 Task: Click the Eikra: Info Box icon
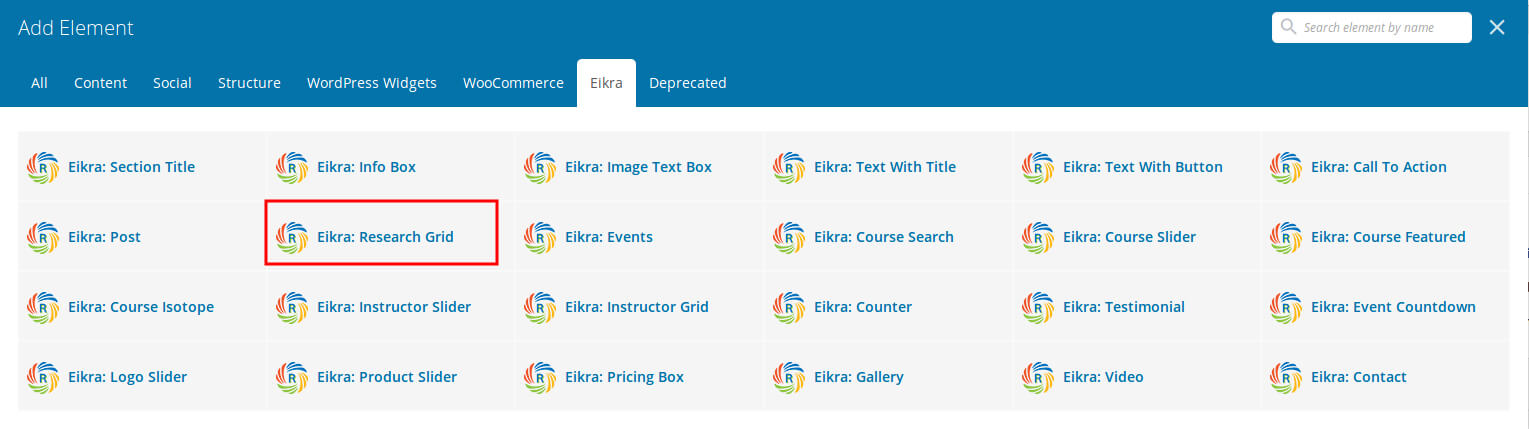(292, 167)
